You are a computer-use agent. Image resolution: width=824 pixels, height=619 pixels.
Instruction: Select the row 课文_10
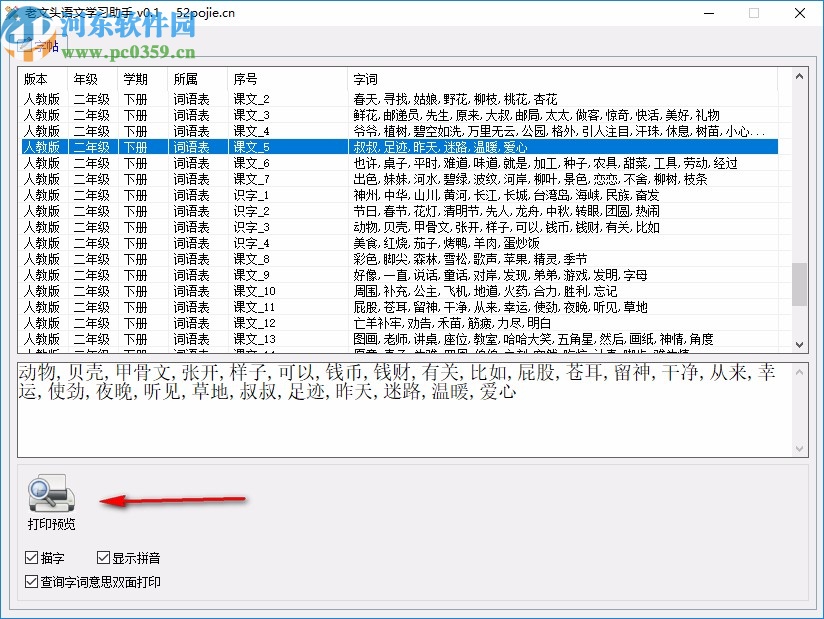pyautogui.click(x=399, y=291)
